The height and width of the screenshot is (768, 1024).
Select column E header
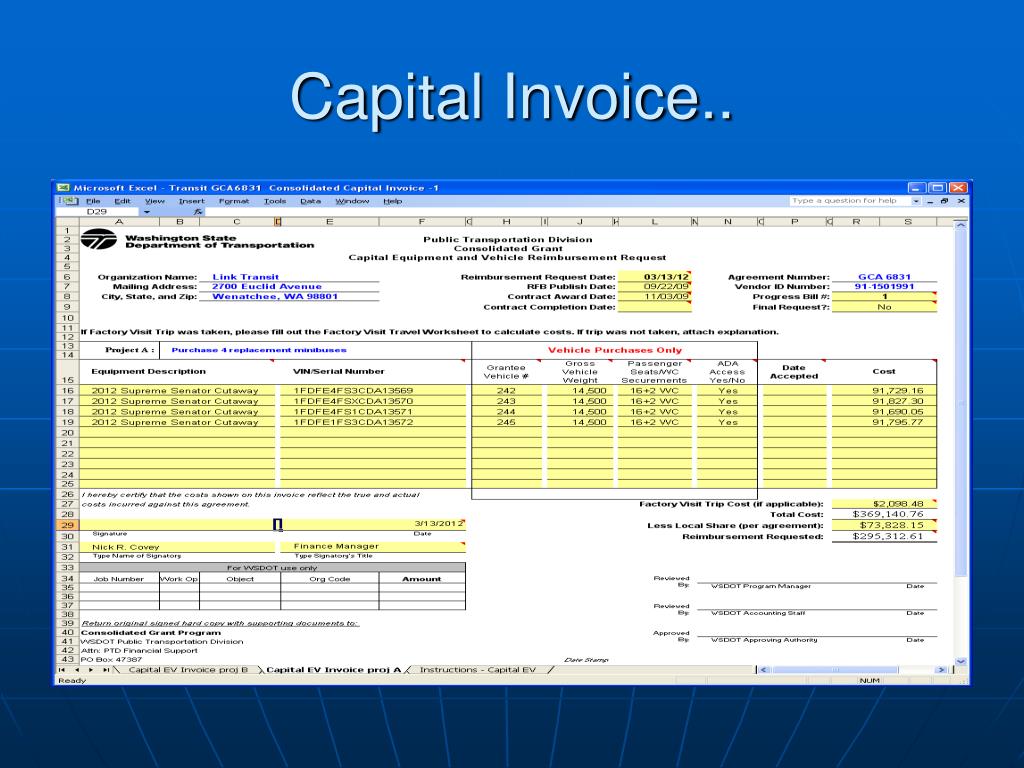(x=329, y=222)
